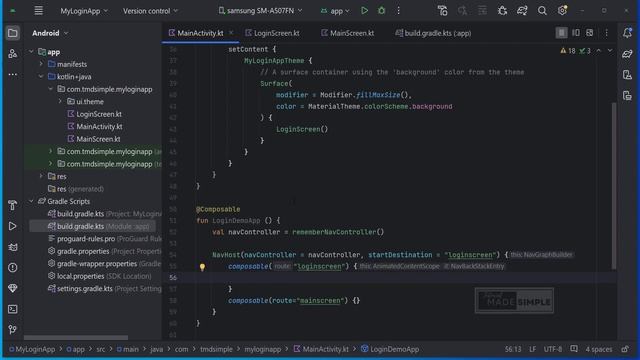Open the Resource Manager tool window

tap(13, 53)
